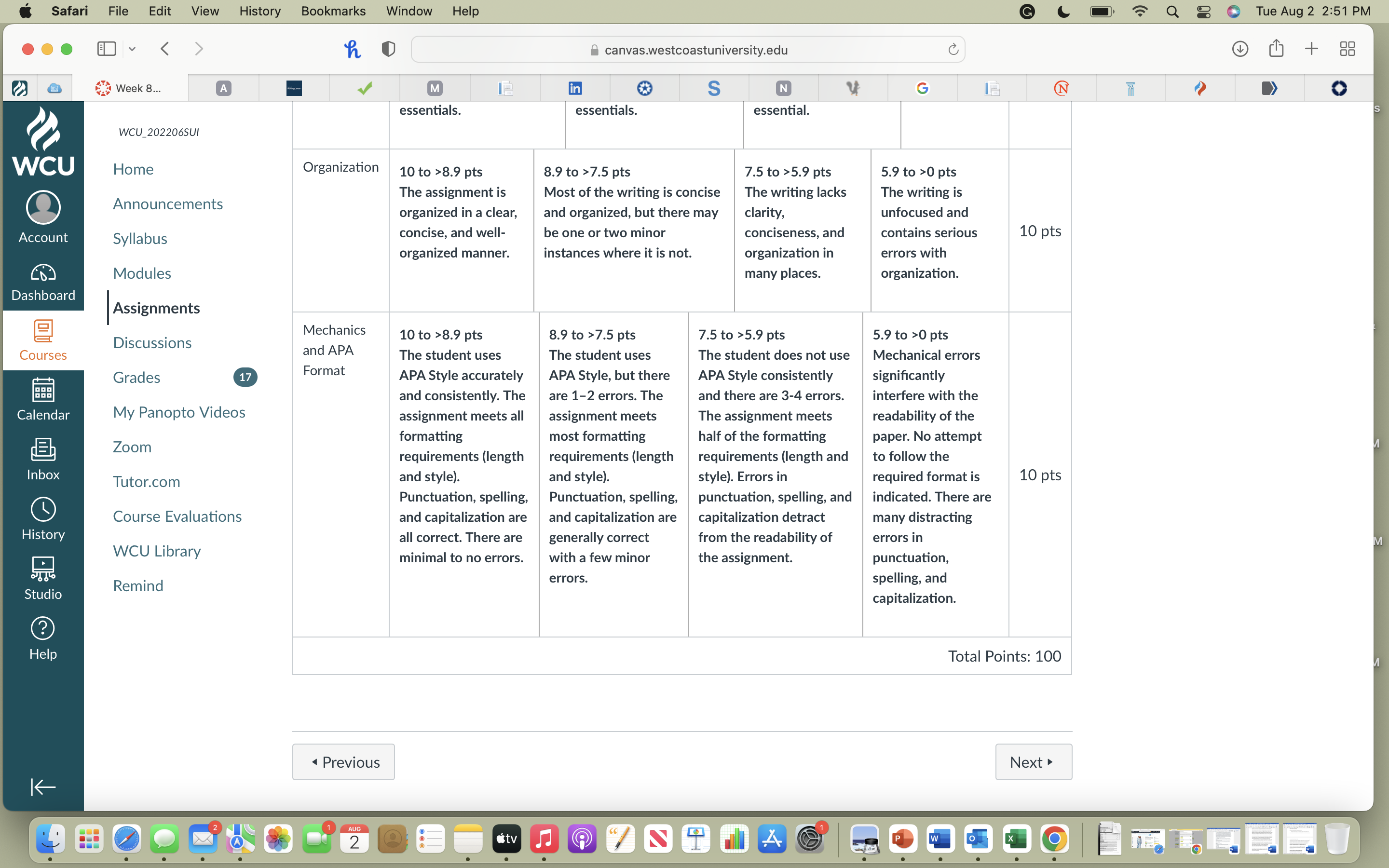The width and height of the screenshot is (1389, 868).
Task: Open the Safari downloads icon
Action: (1240, 49)
